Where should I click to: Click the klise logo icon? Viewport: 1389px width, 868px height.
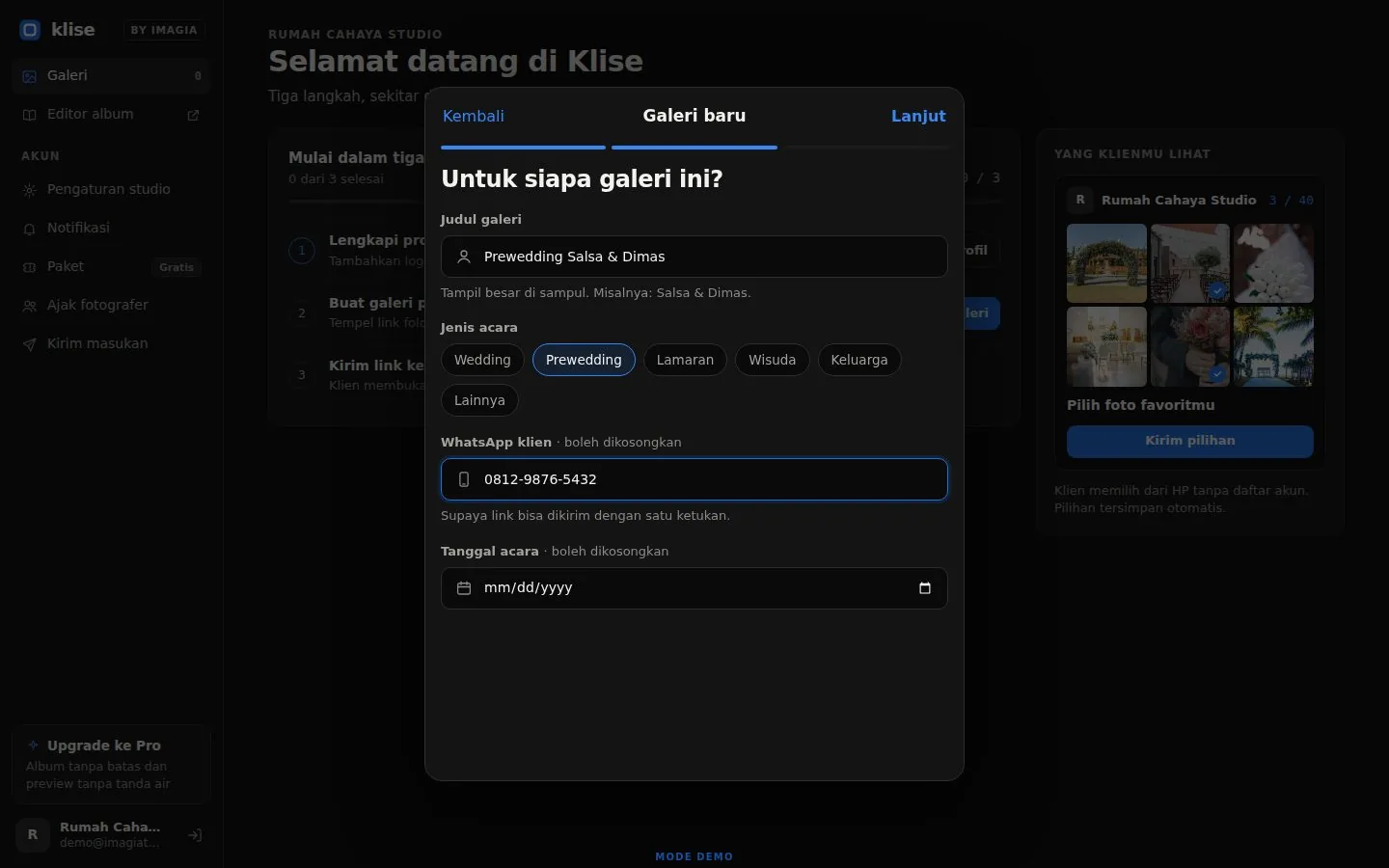pos(30,30)
